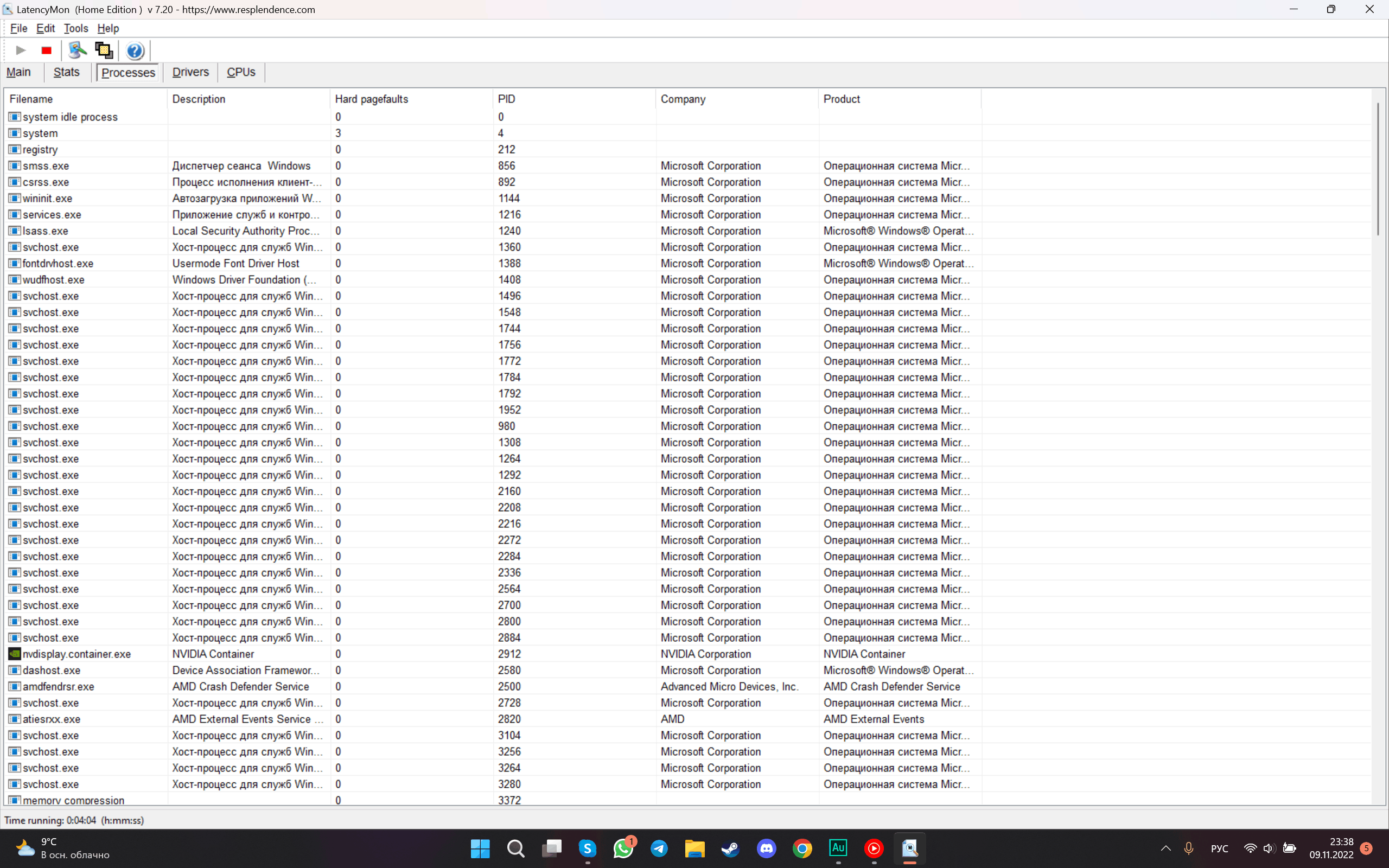
Task: Click the PID value 2912
Action: 509,654
